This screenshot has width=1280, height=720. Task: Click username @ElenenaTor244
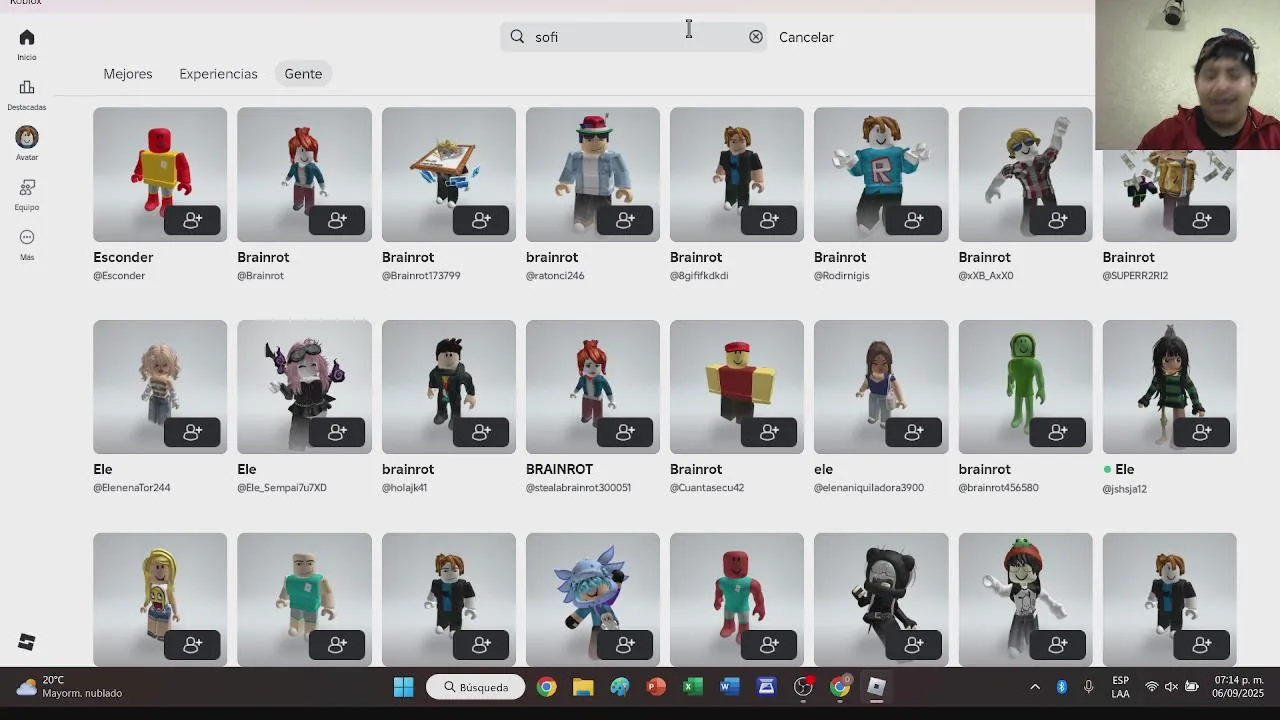click(132, 488)
